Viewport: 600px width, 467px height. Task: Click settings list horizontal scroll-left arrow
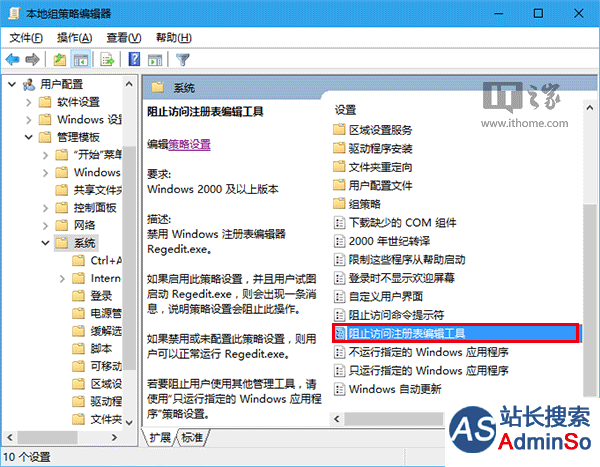coord(337,419)
